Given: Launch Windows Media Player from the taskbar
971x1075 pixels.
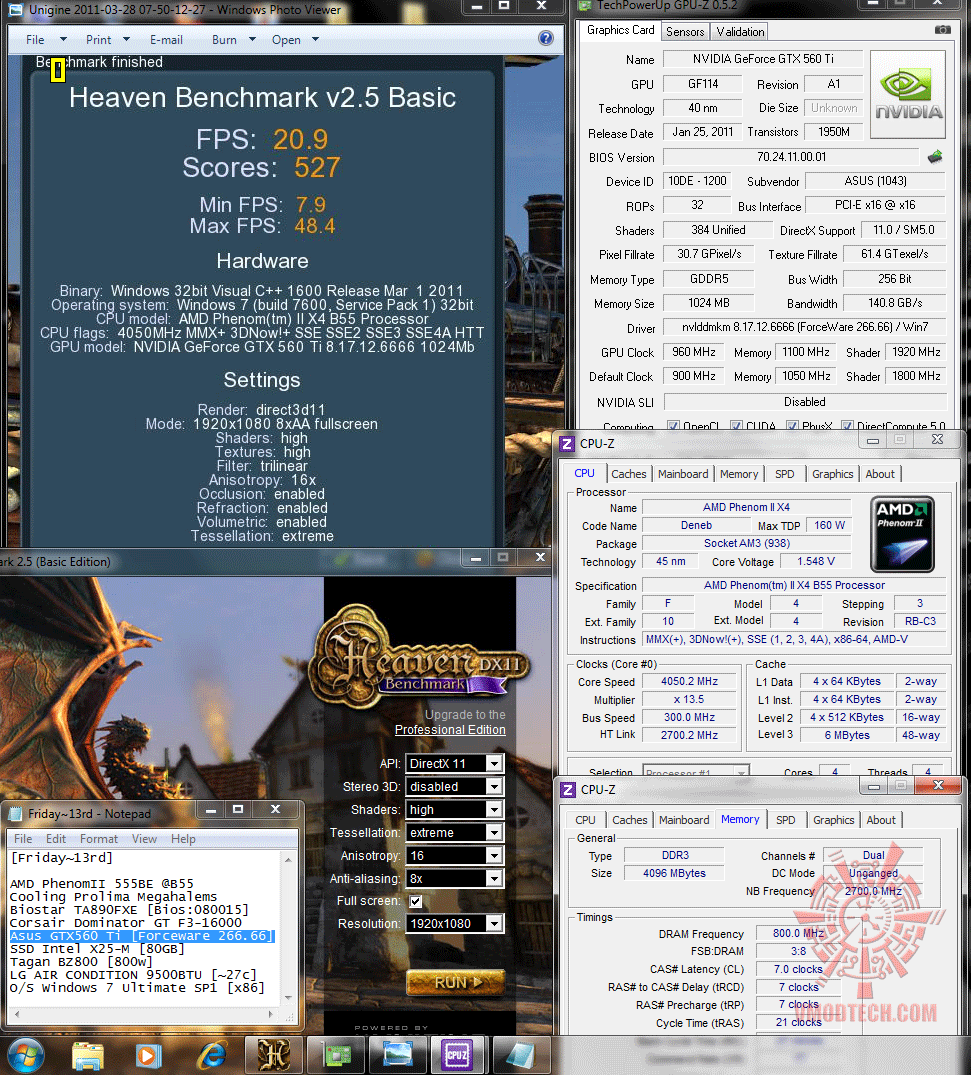Looking at the screenshot, I should click(x=148, y=1055).
